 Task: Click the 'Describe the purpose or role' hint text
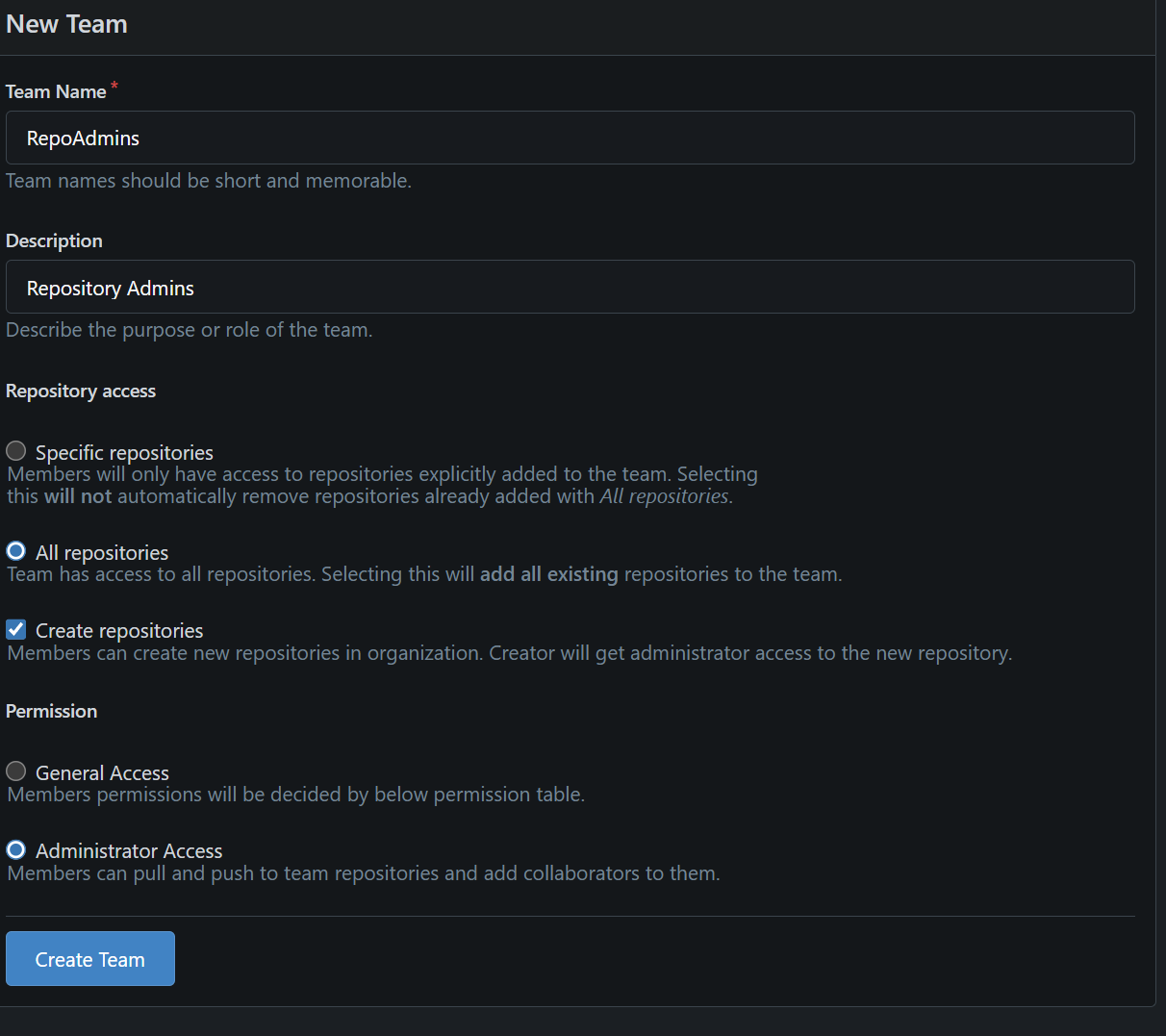click(190, 330)
